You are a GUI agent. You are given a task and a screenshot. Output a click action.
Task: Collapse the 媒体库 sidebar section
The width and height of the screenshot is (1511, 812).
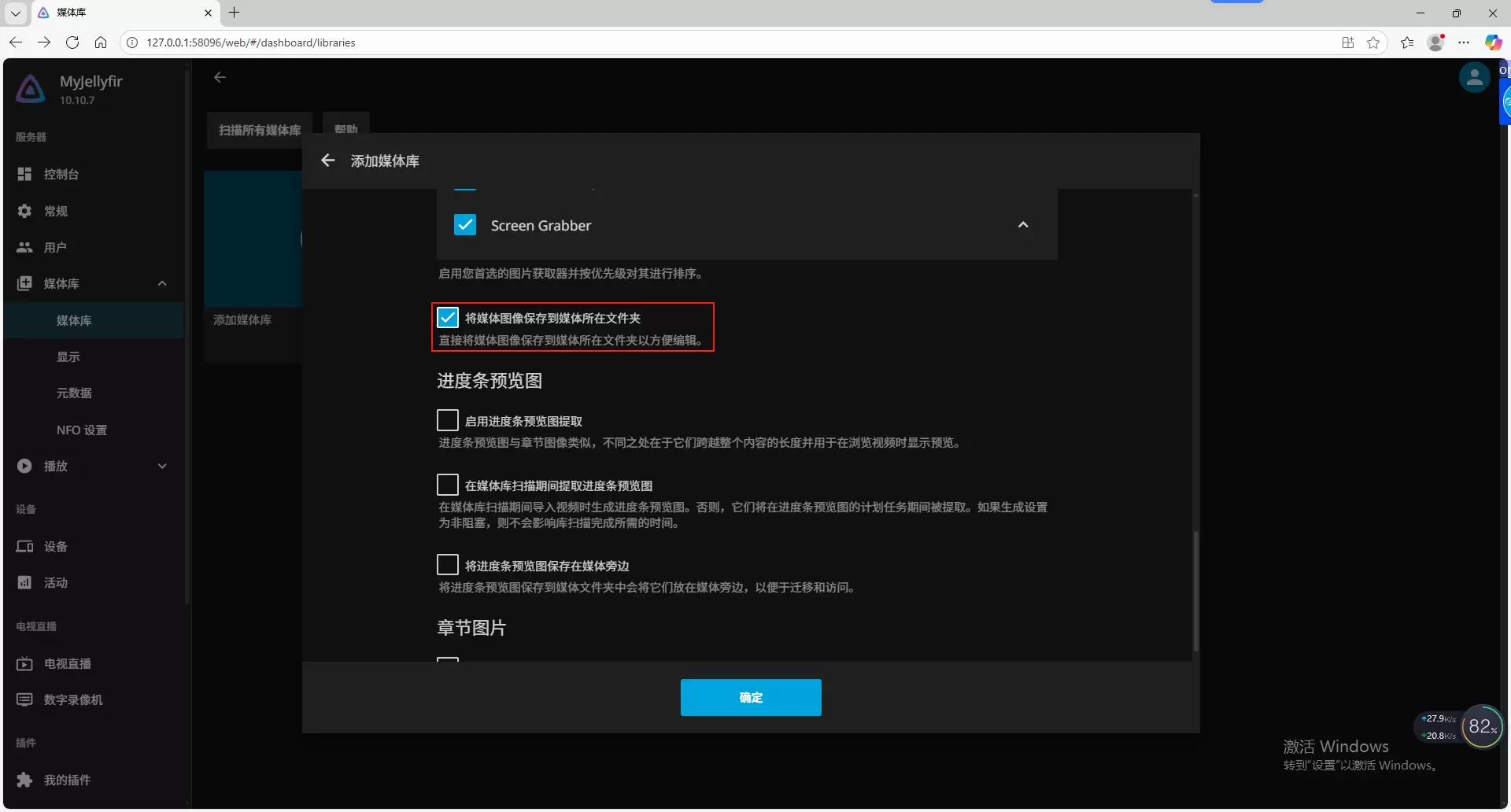click(x=162, y=283)
